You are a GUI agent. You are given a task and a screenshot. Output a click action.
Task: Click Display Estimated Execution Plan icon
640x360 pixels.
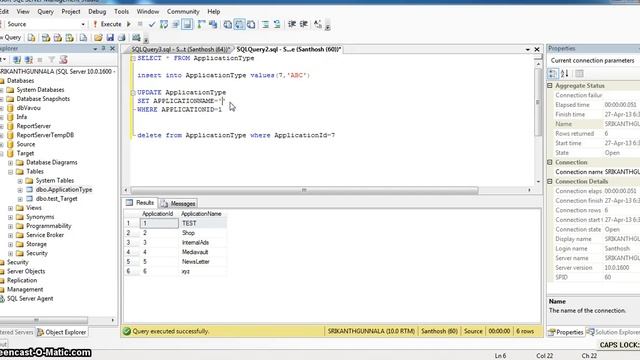tap(164, 24)
